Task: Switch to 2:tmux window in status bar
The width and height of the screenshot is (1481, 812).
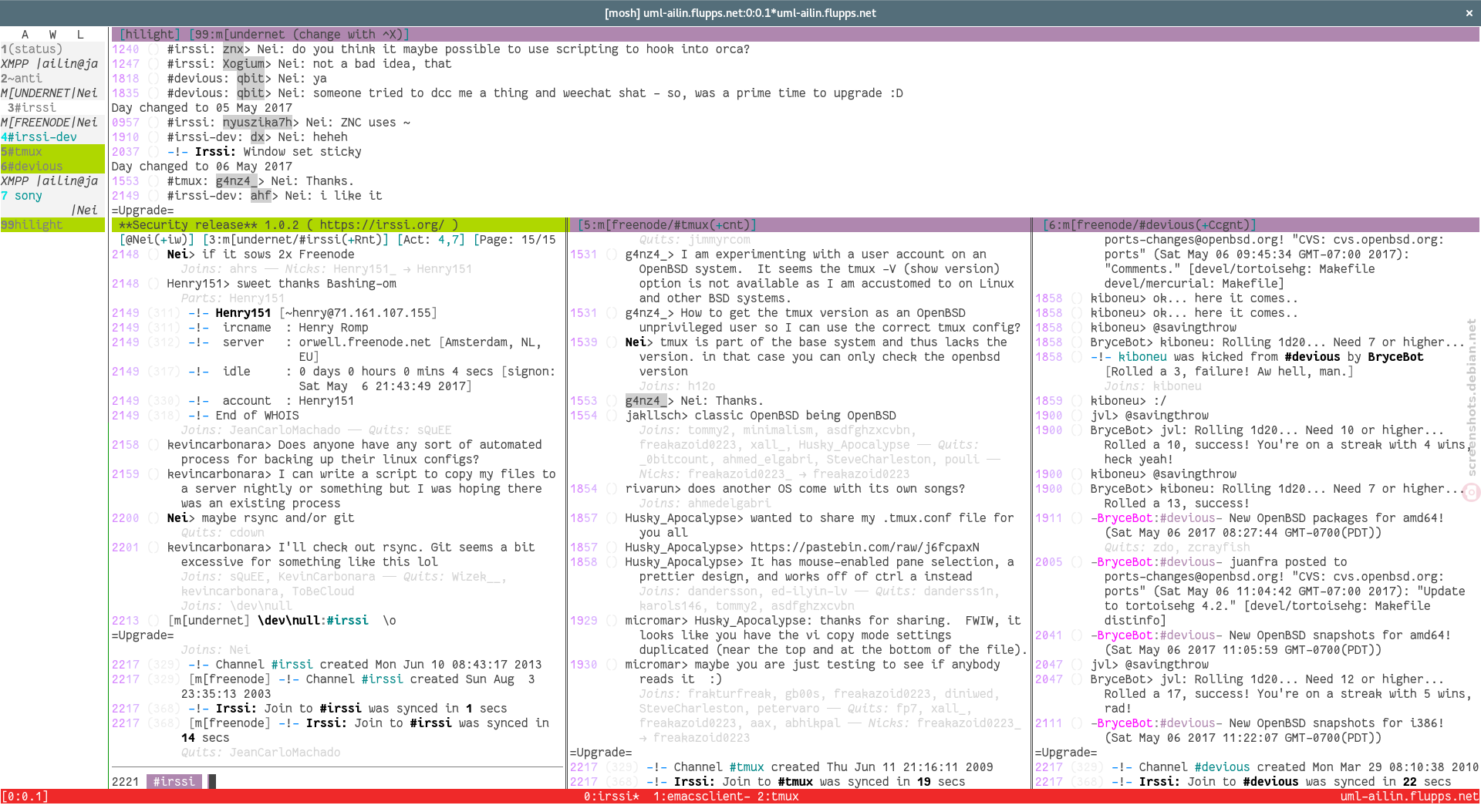Action: pyautogui.click(x=778, y=797)
